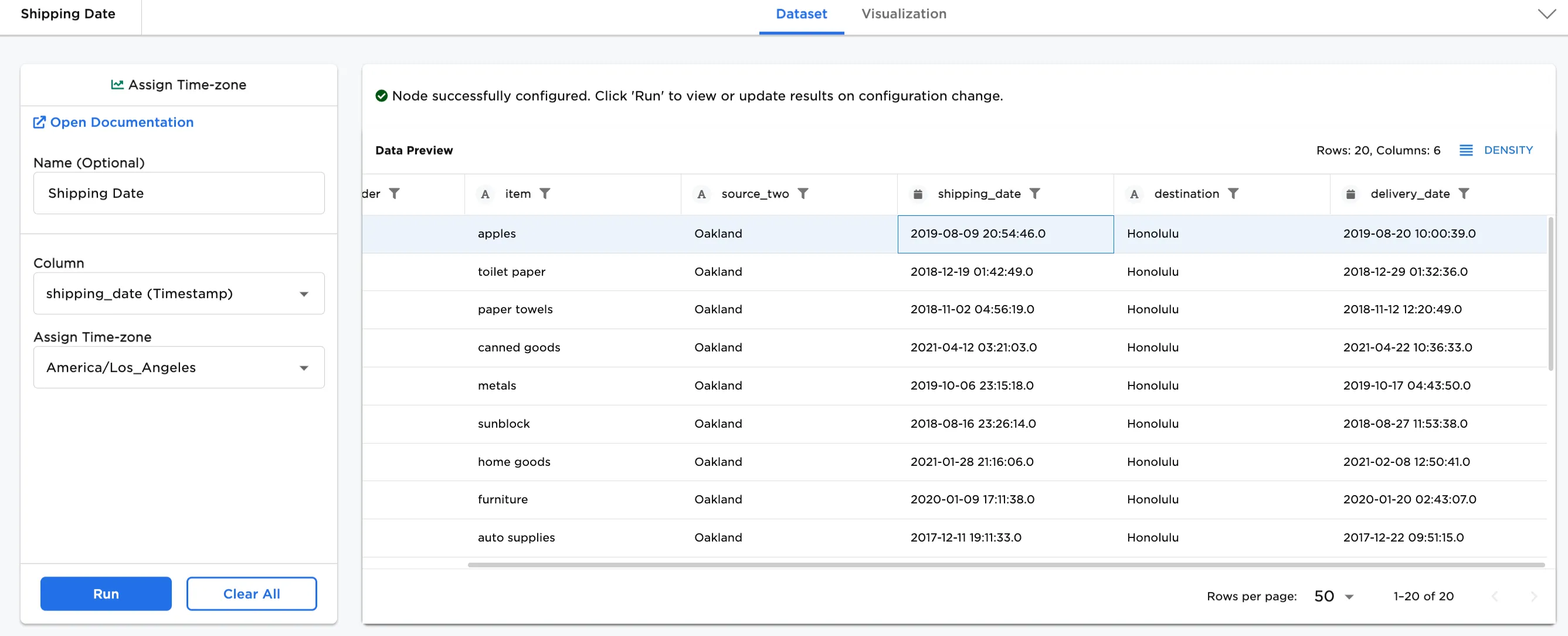Click the filter icon on item column
This screenshot has width=1568, height=636.
545,194
